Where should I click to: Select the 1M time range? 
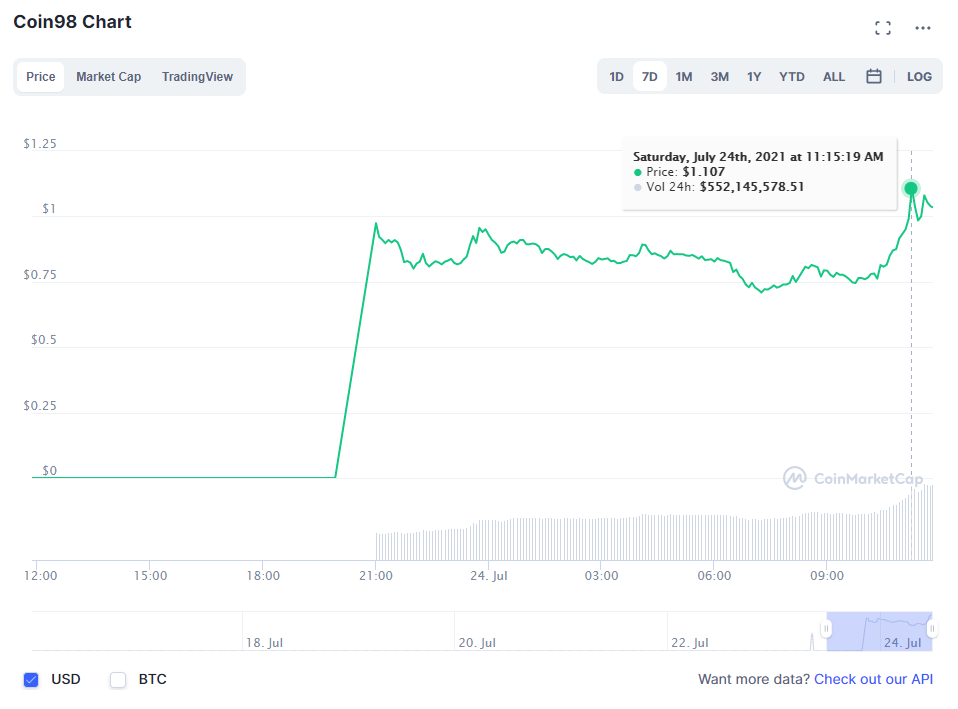click(684, 77)
